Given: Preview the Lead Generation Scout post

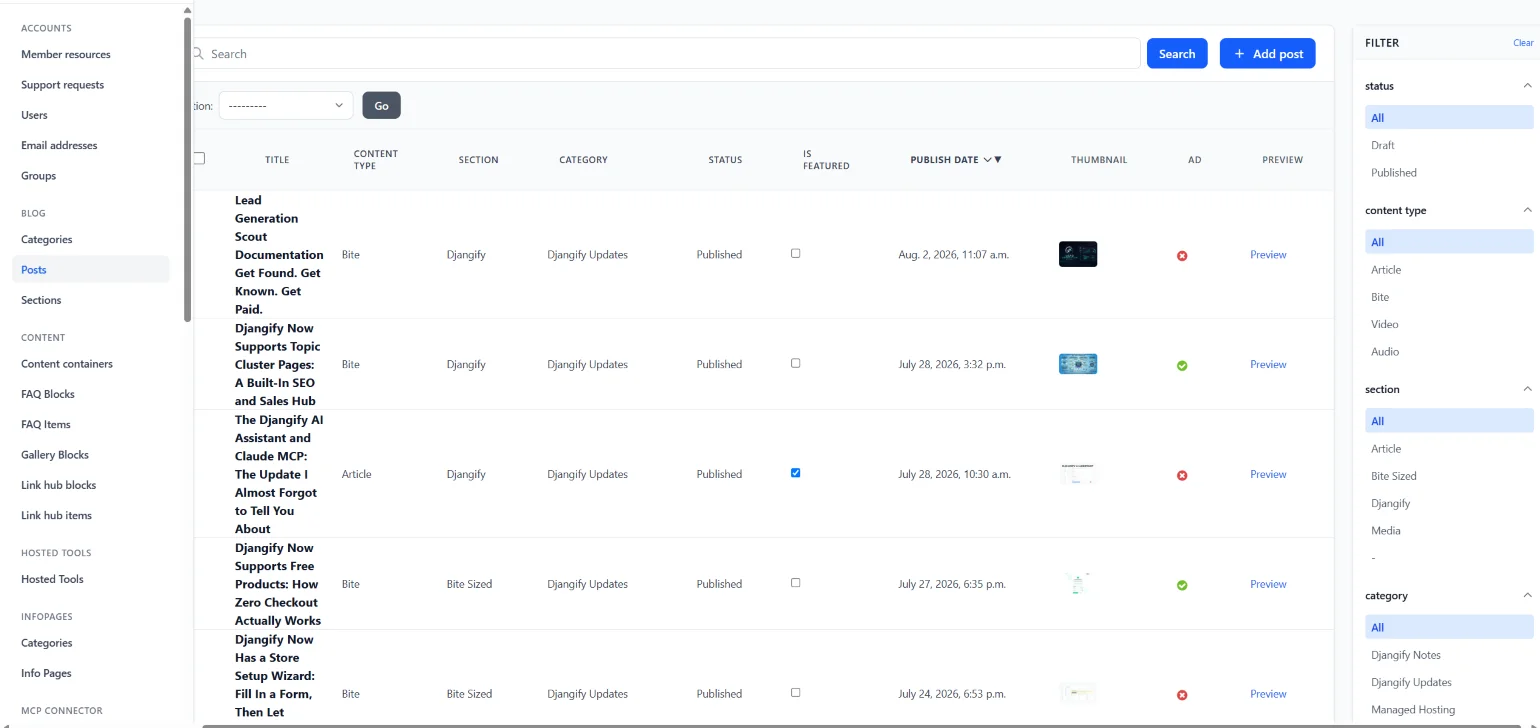Looking at the screenshot, I should [x=1268, y=255].
